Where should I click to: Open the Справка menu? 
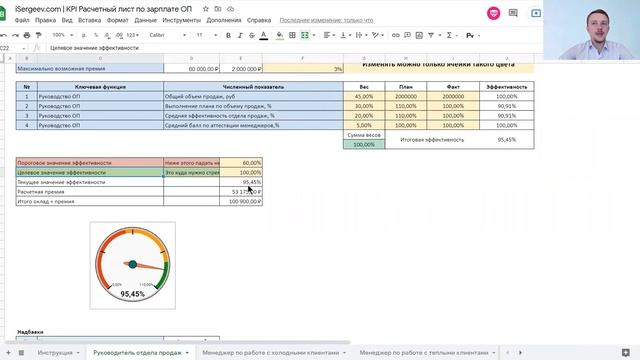[x=259, y=20]
